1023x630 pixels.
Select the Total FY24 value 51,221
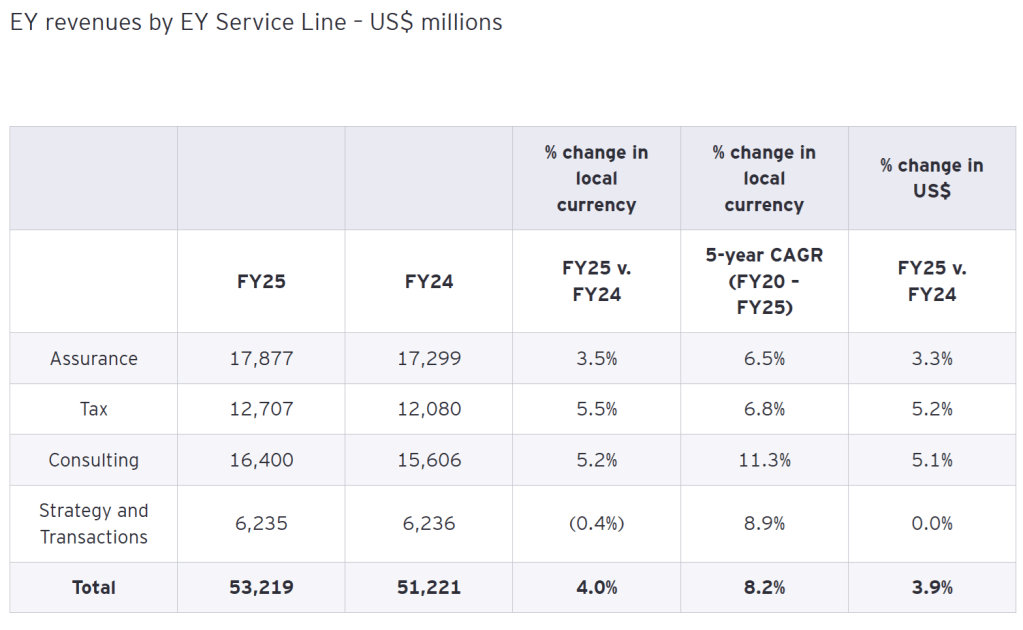429,587
